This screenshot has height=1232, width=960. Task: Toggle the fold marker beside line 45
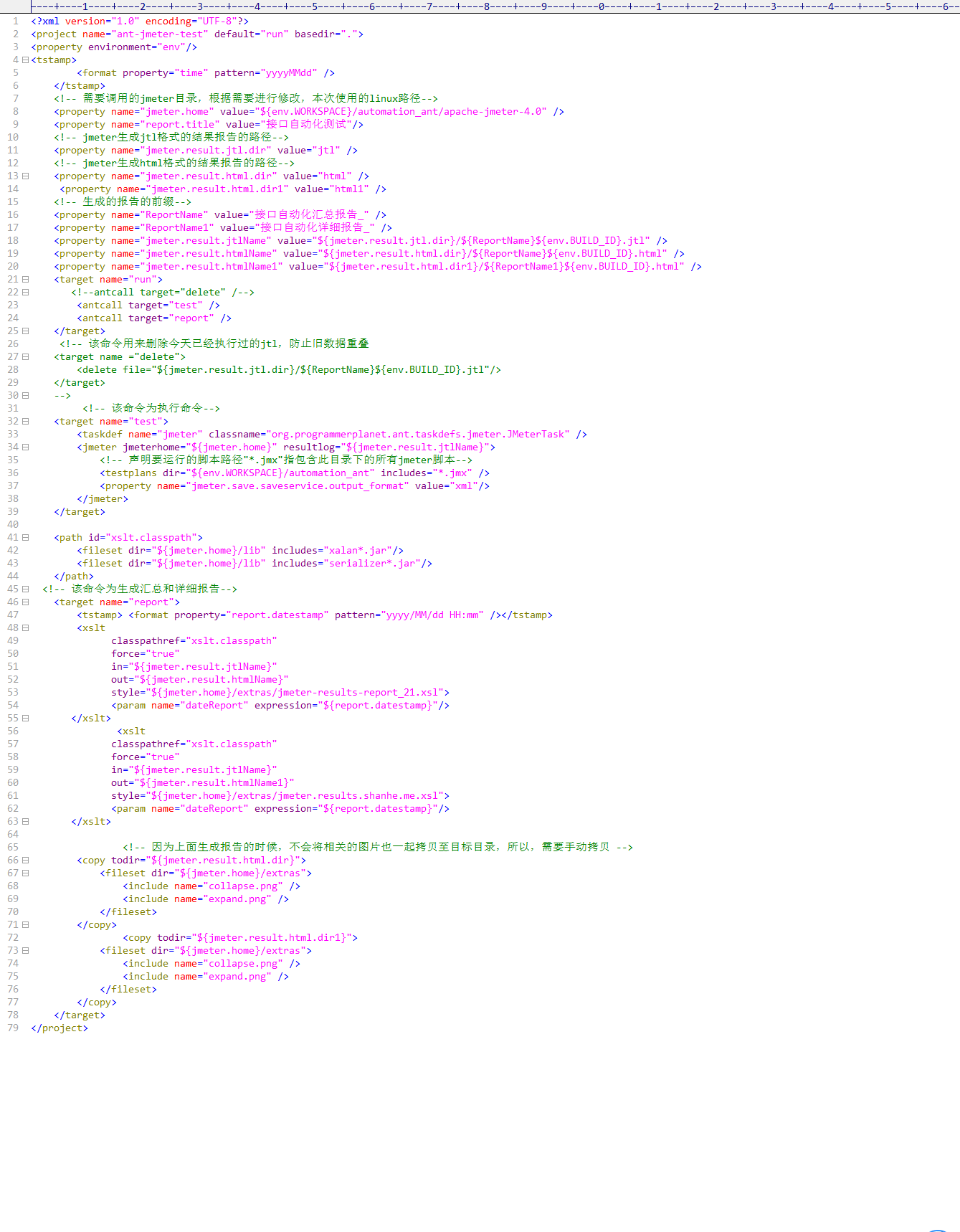coord(25,589)
